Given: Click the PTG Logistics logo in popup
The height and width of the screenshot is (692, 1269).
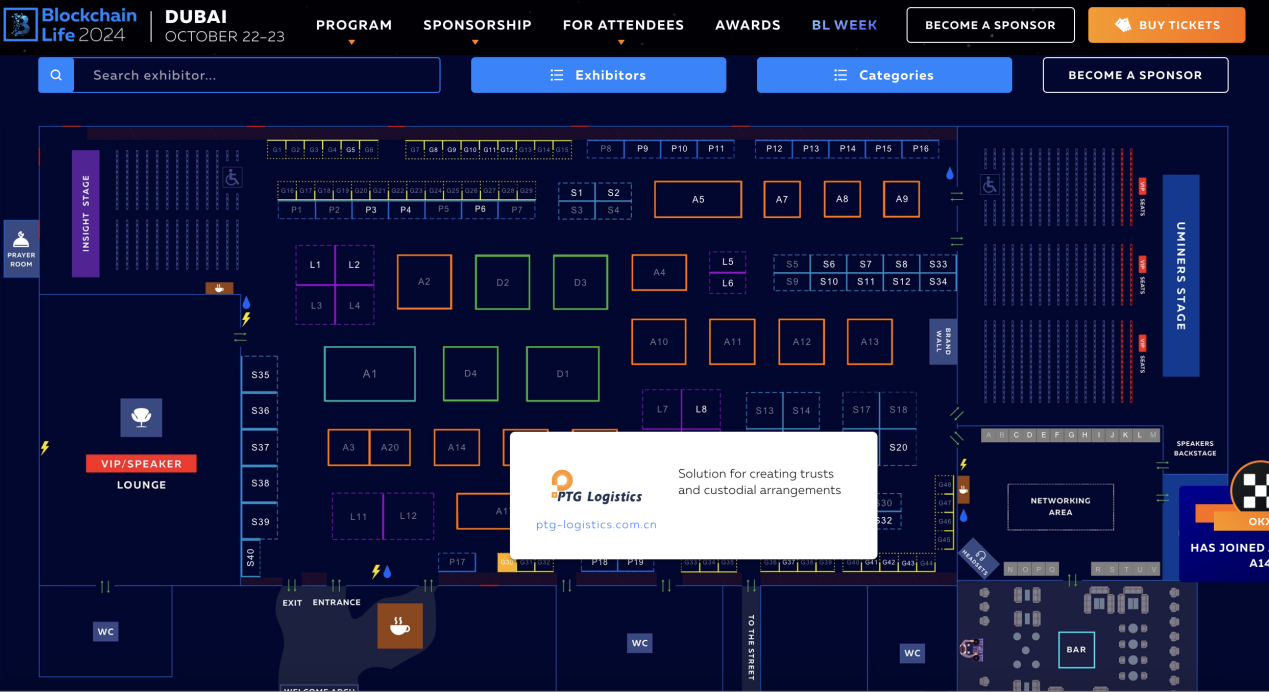Looking at the screenshot, I should click(596, 487).
